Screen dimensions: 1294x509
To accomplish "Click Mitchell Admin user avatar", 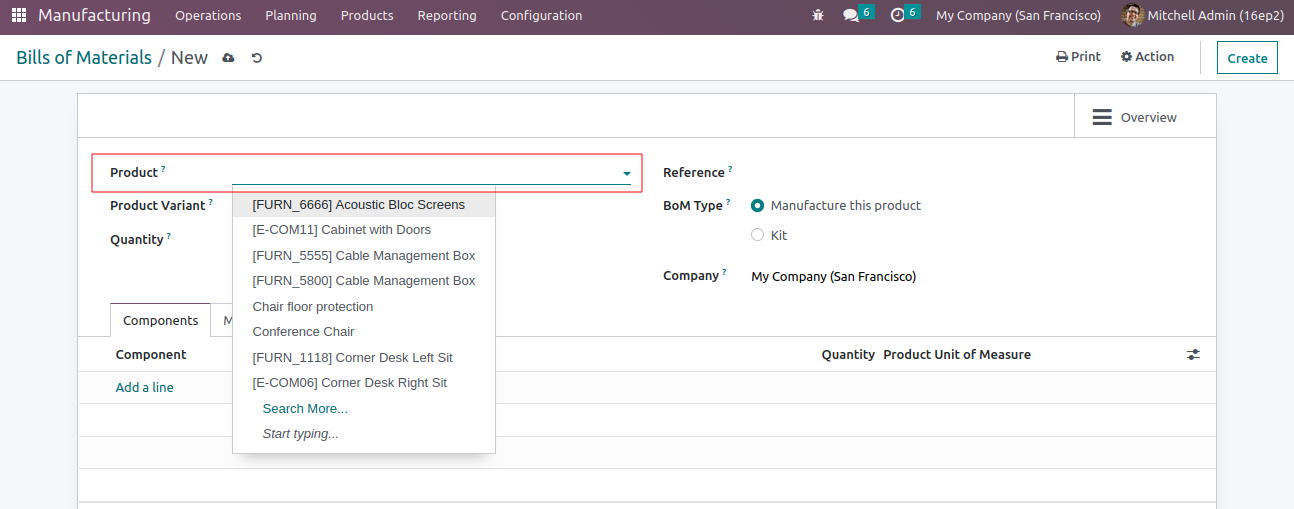I will (x=1132, y=16).
